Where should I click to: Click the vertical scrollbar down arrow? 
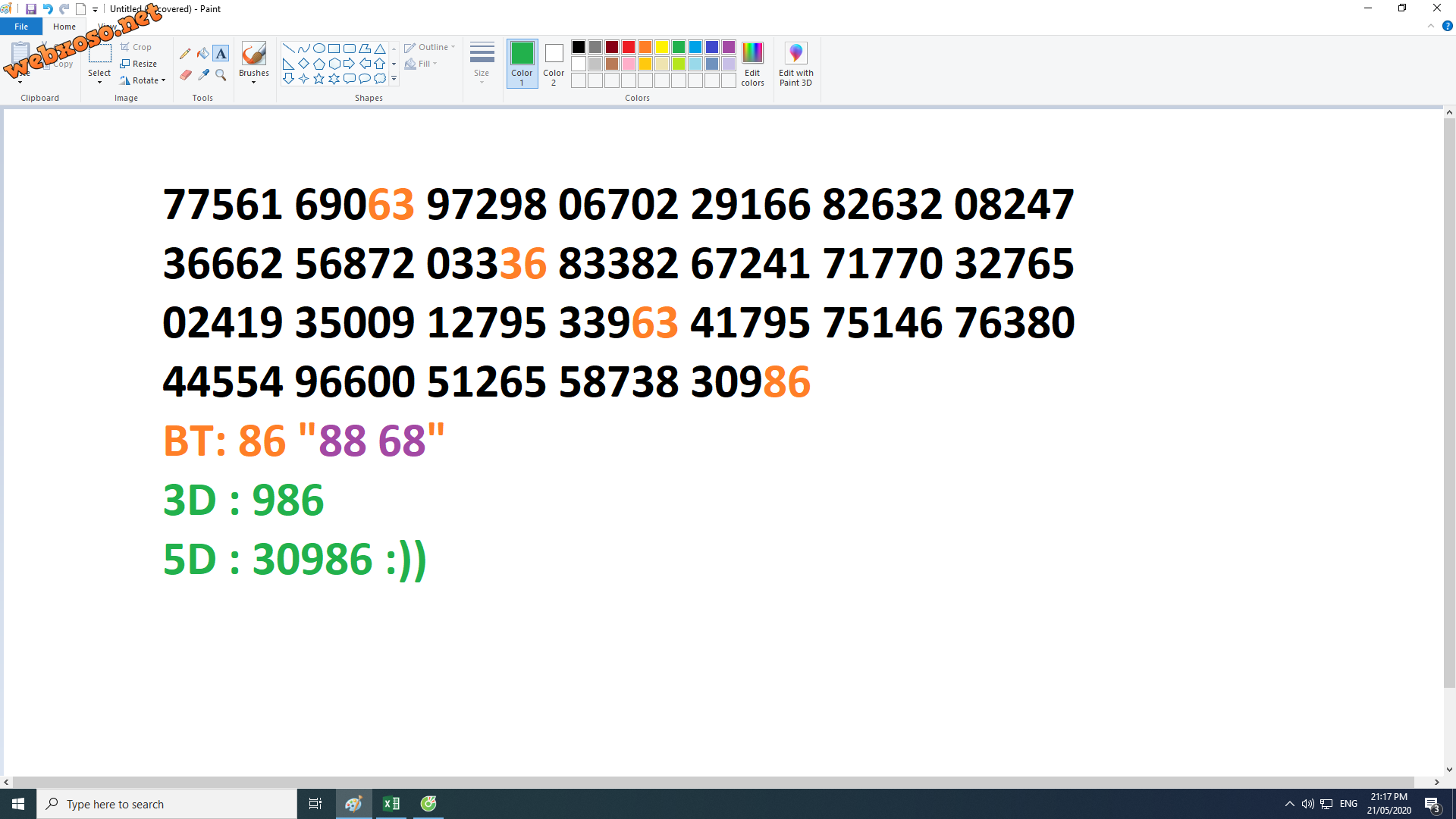(1449, 769)
